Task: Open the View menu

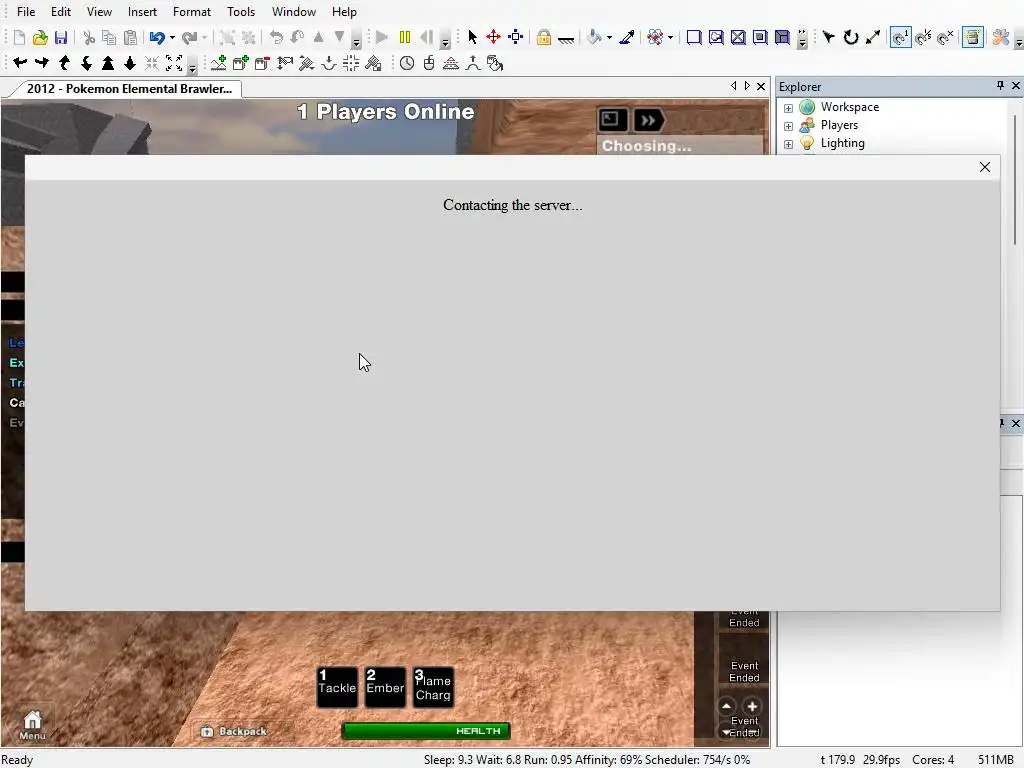Action: (x=99, y=12)
